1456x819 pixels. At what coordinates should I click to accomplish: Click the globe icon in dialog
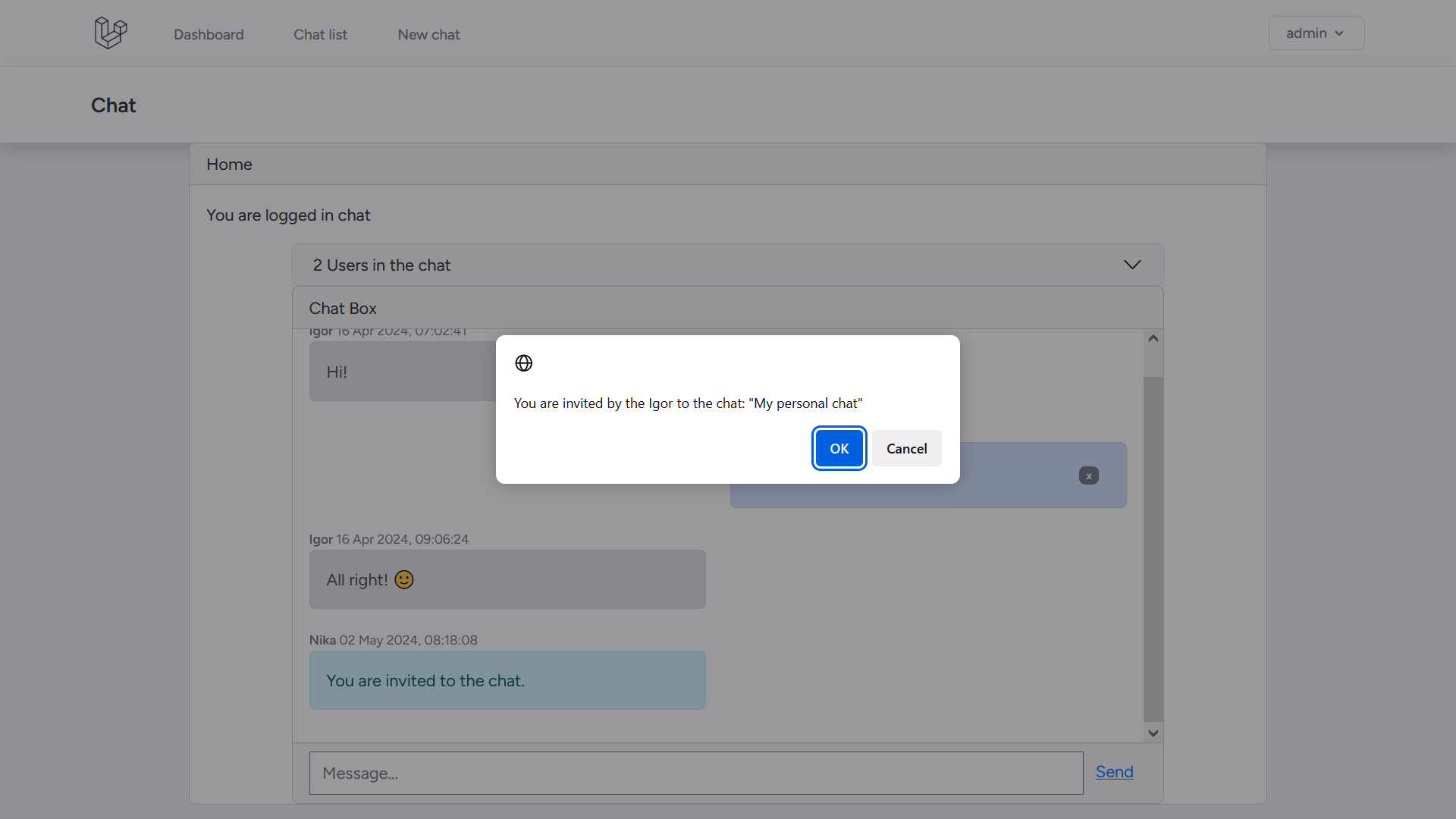pyautogui.click(x=523, y=363)
